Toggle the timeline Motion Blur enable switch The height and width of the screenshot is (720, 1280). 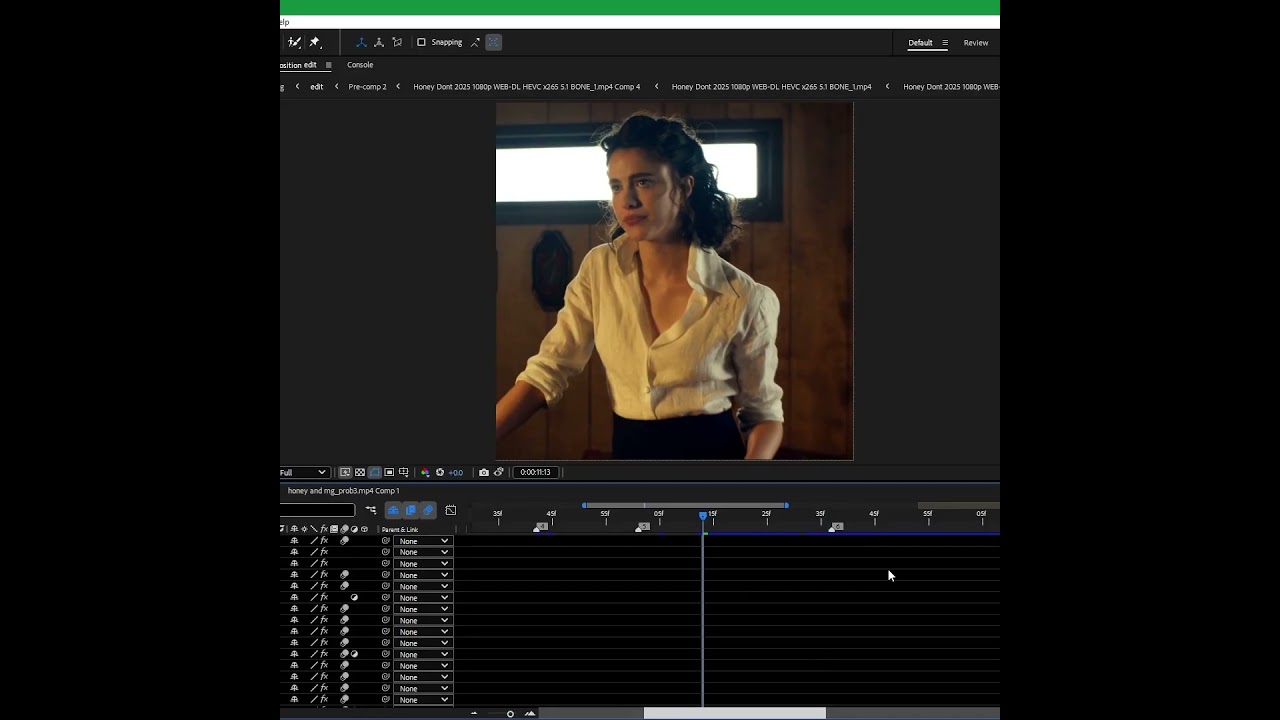pyautogui.click(x=428, y=510)
